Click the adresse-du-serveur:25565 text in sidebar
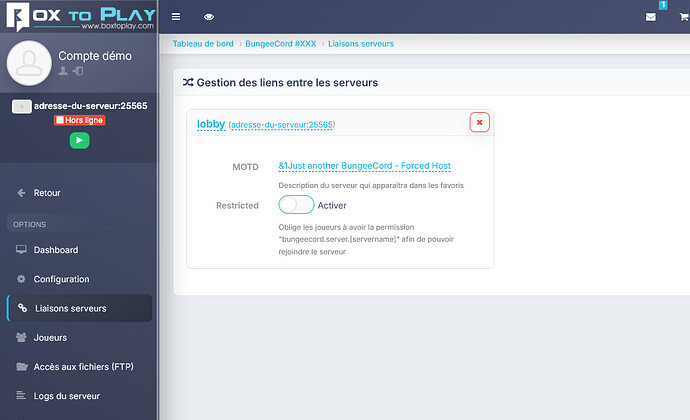The width and height of the screenshot is (690, 420). click(x=91, y=106)
